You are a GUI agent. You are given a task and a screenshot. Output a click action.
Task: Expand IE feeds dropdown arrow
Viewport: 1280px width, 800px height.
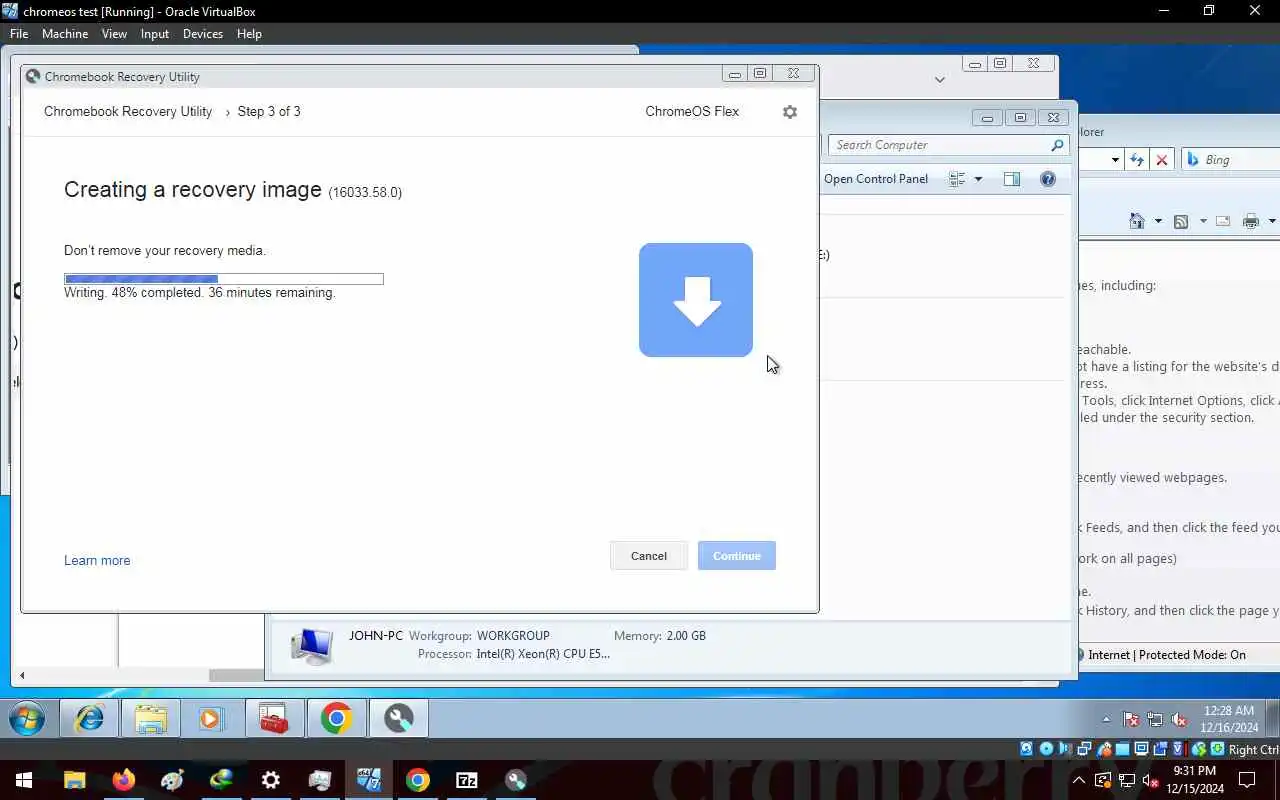[x=1203, y=221]
